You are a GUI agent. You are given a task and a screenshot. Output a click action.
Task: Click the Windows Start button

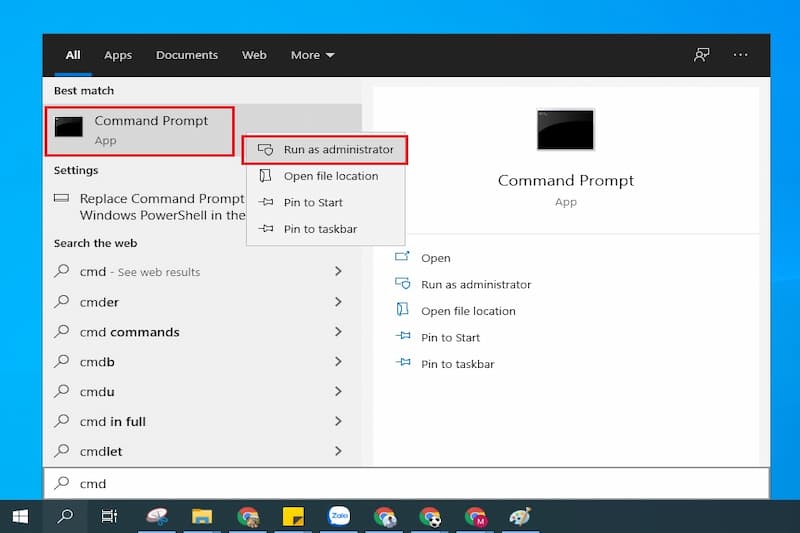(x=19, y=516)
